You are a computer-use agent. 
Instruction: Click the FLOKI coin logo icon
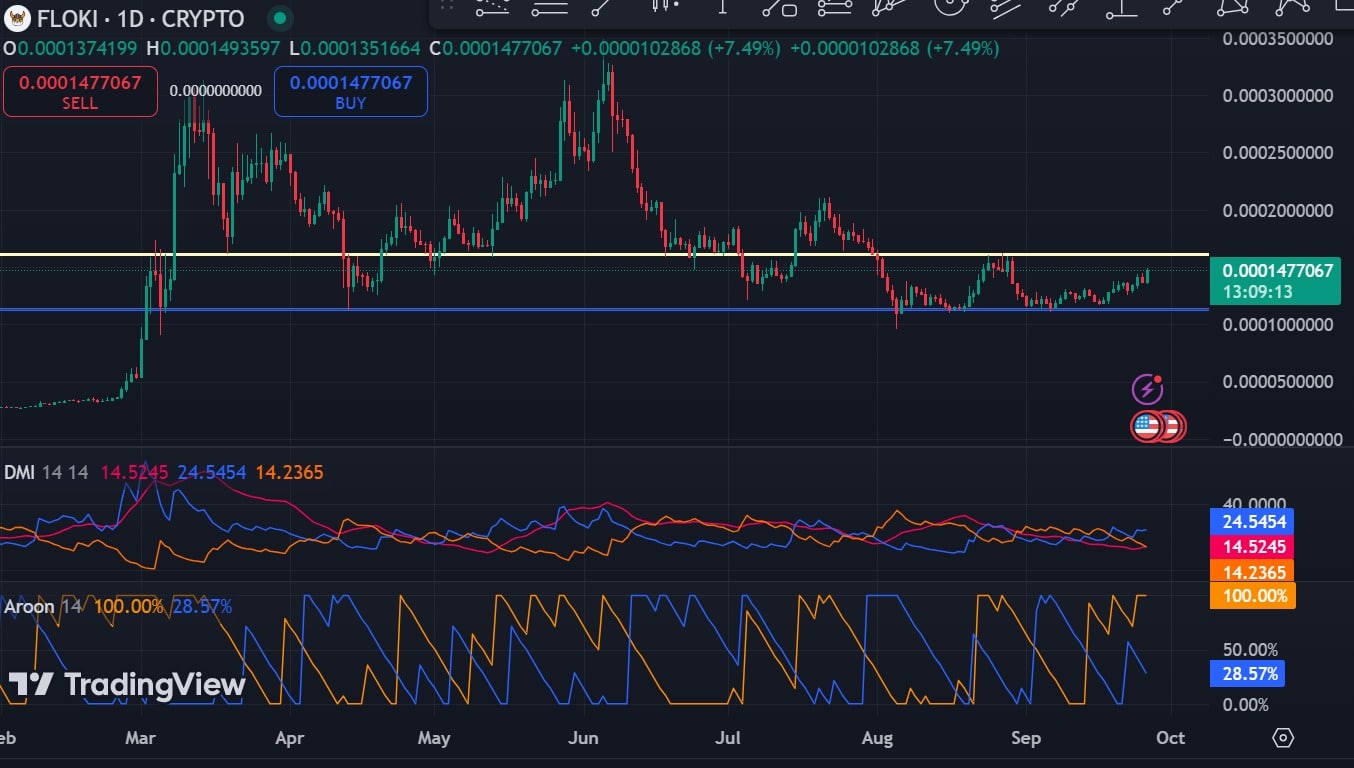(17, 18)
